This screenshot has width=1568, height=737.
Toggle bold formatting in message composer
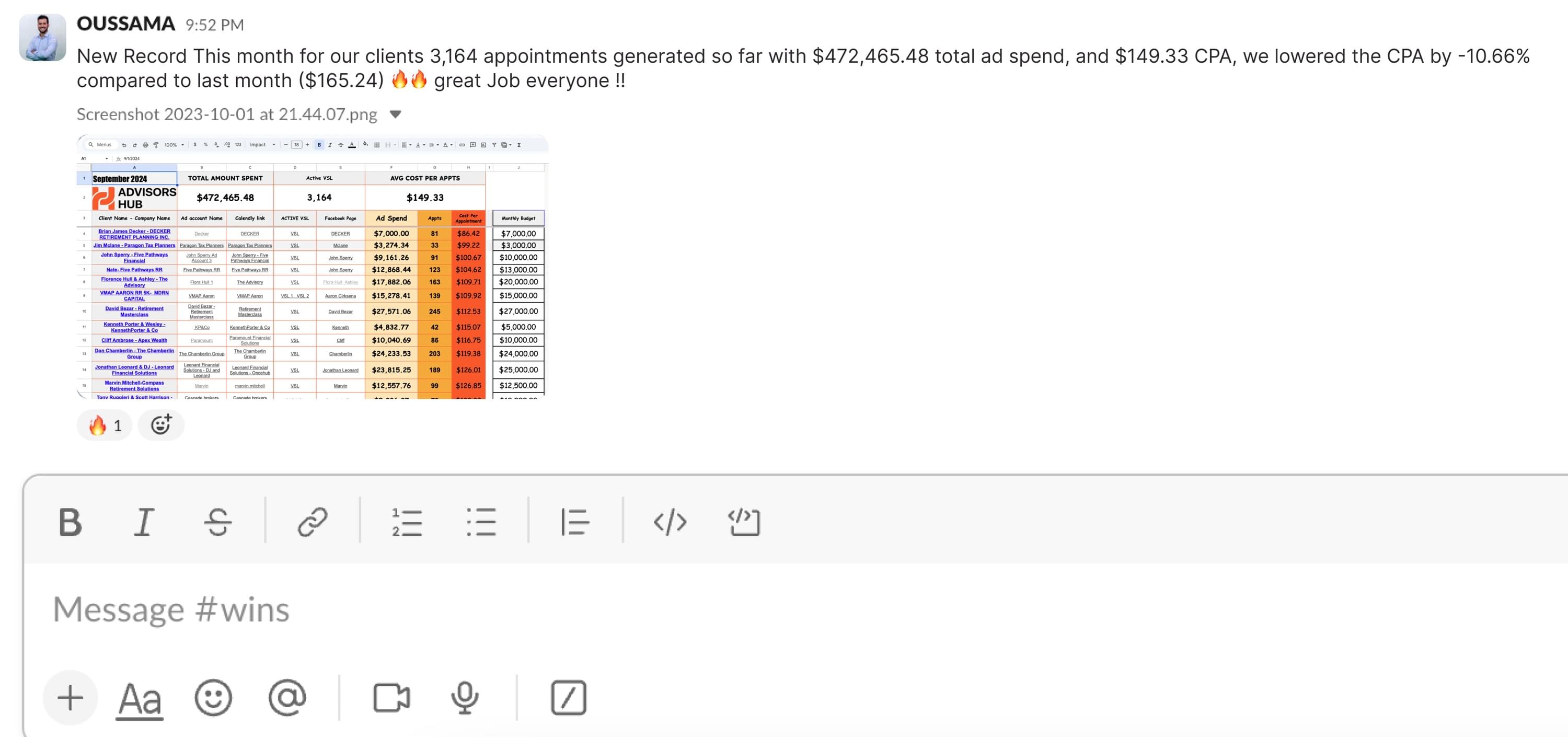(x=70, y=522)
